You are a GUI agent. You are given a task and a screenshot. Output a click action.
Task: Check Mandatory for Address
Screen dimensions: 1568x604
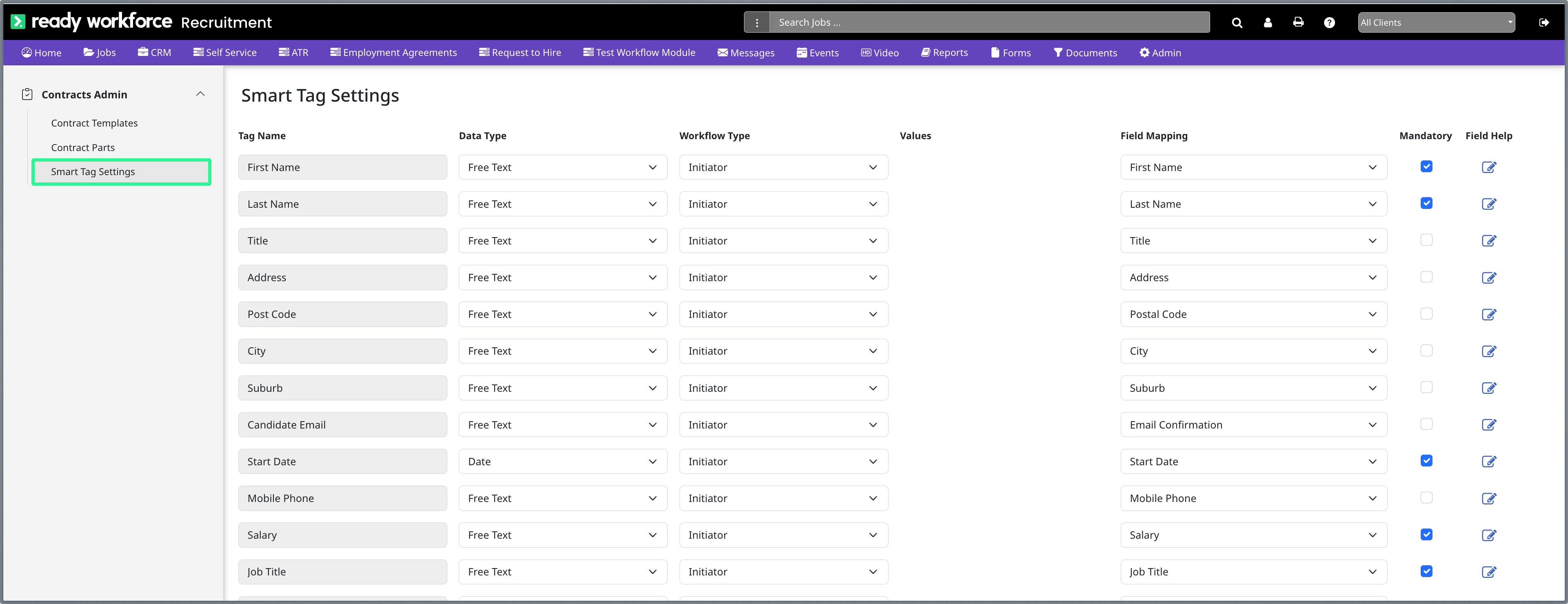pos(1426,276)
